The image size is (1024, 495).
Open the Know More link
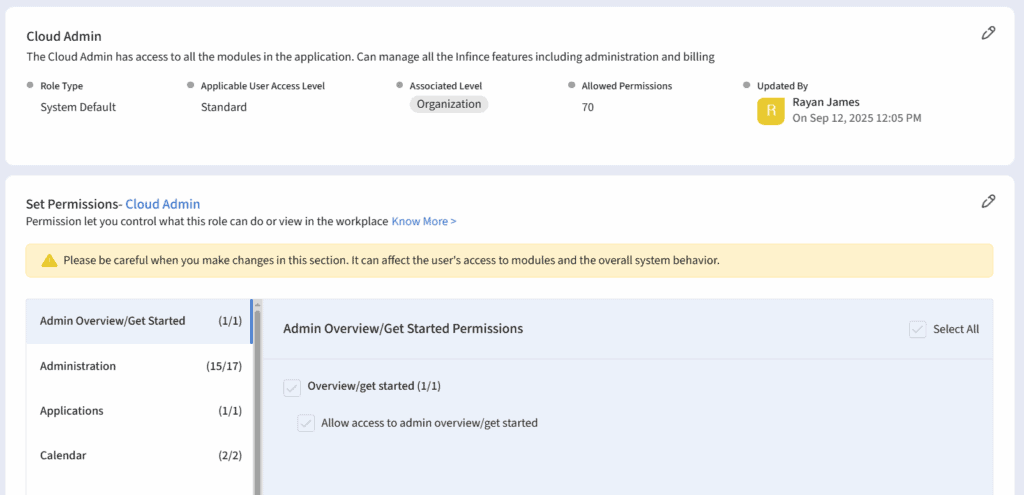point(423,221)
